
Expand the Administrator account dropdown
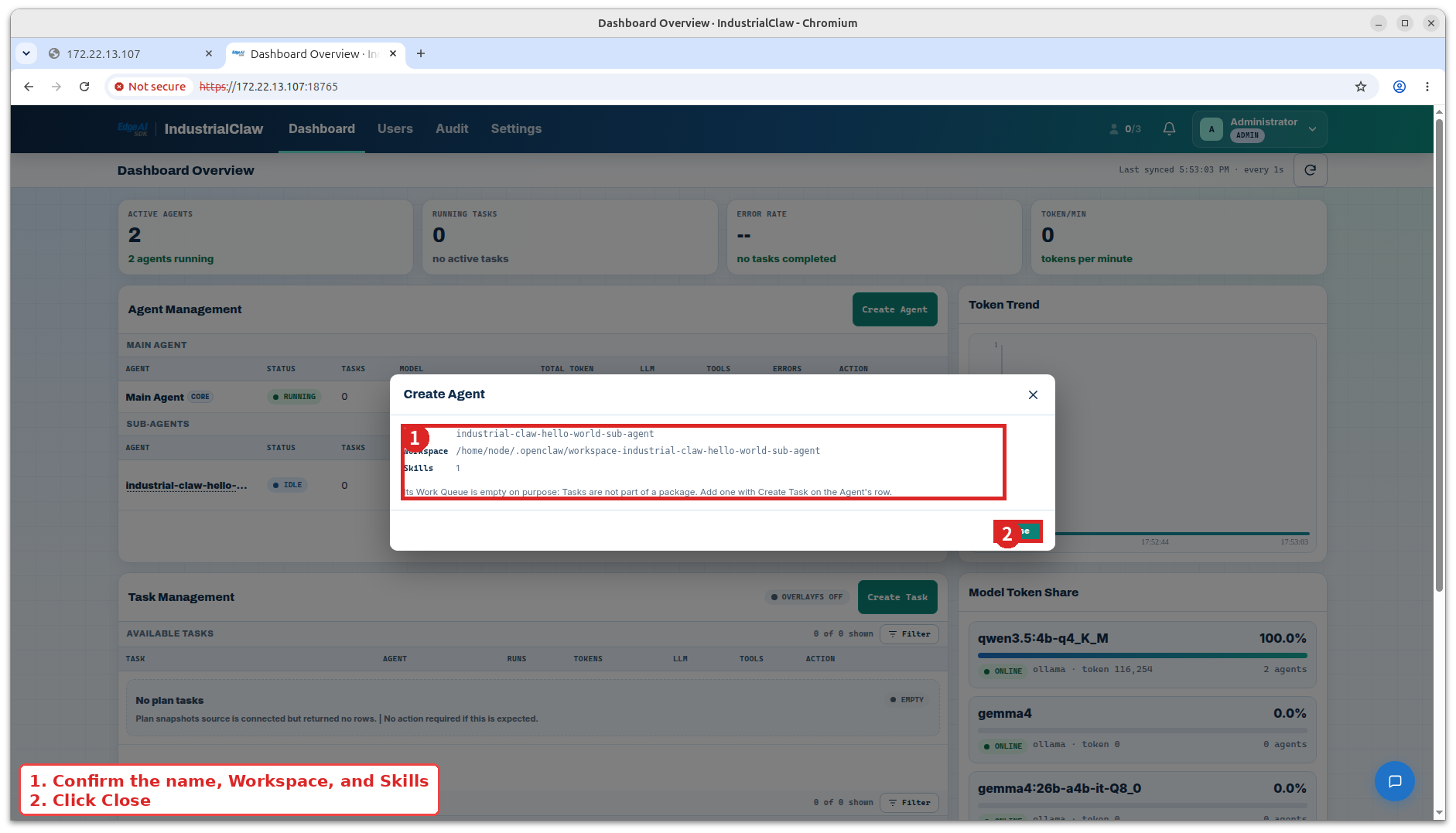coord(1312,129)
